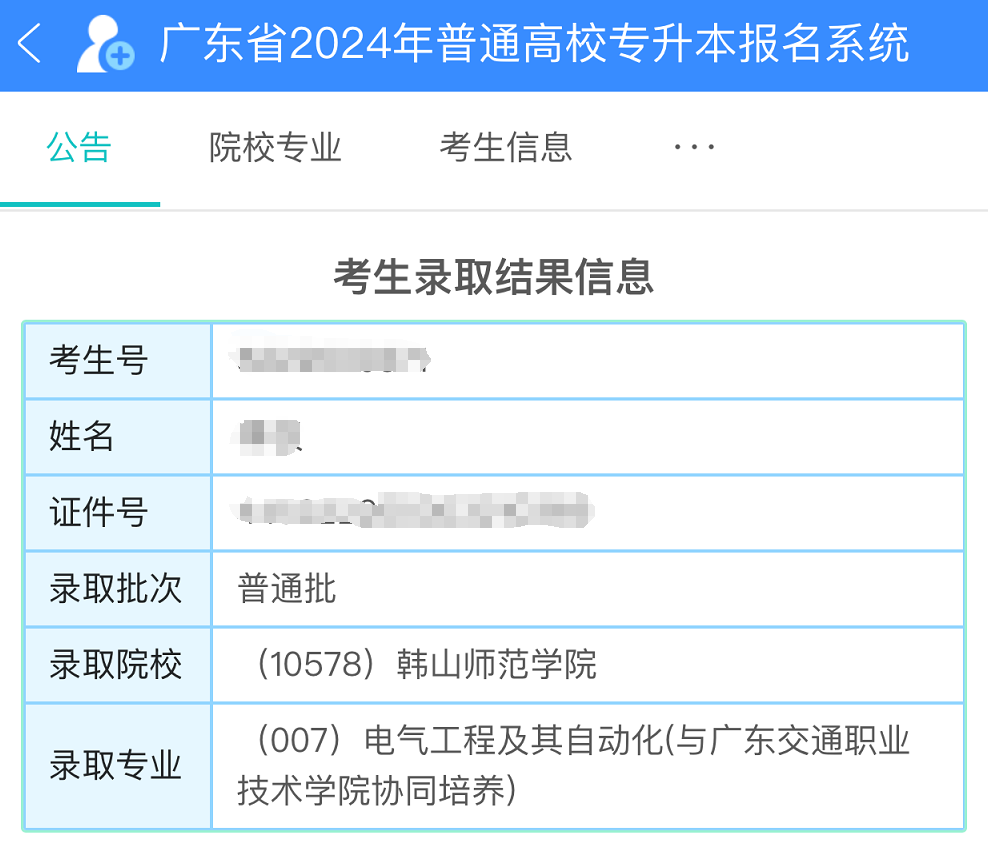Click the 考生录取结果信息 heading
The image size is (988, 853).
[x=494, y=276]
